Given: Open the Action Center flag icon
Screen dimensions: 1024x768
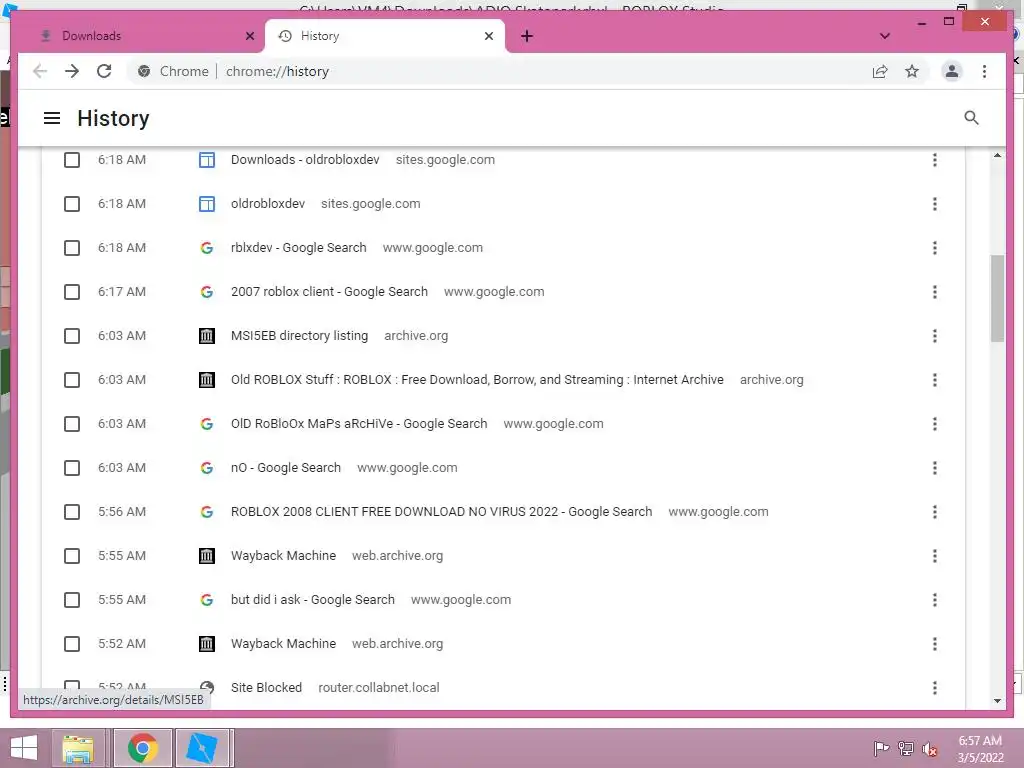Looking at the screenshot, I should click(x=881, y=748).
